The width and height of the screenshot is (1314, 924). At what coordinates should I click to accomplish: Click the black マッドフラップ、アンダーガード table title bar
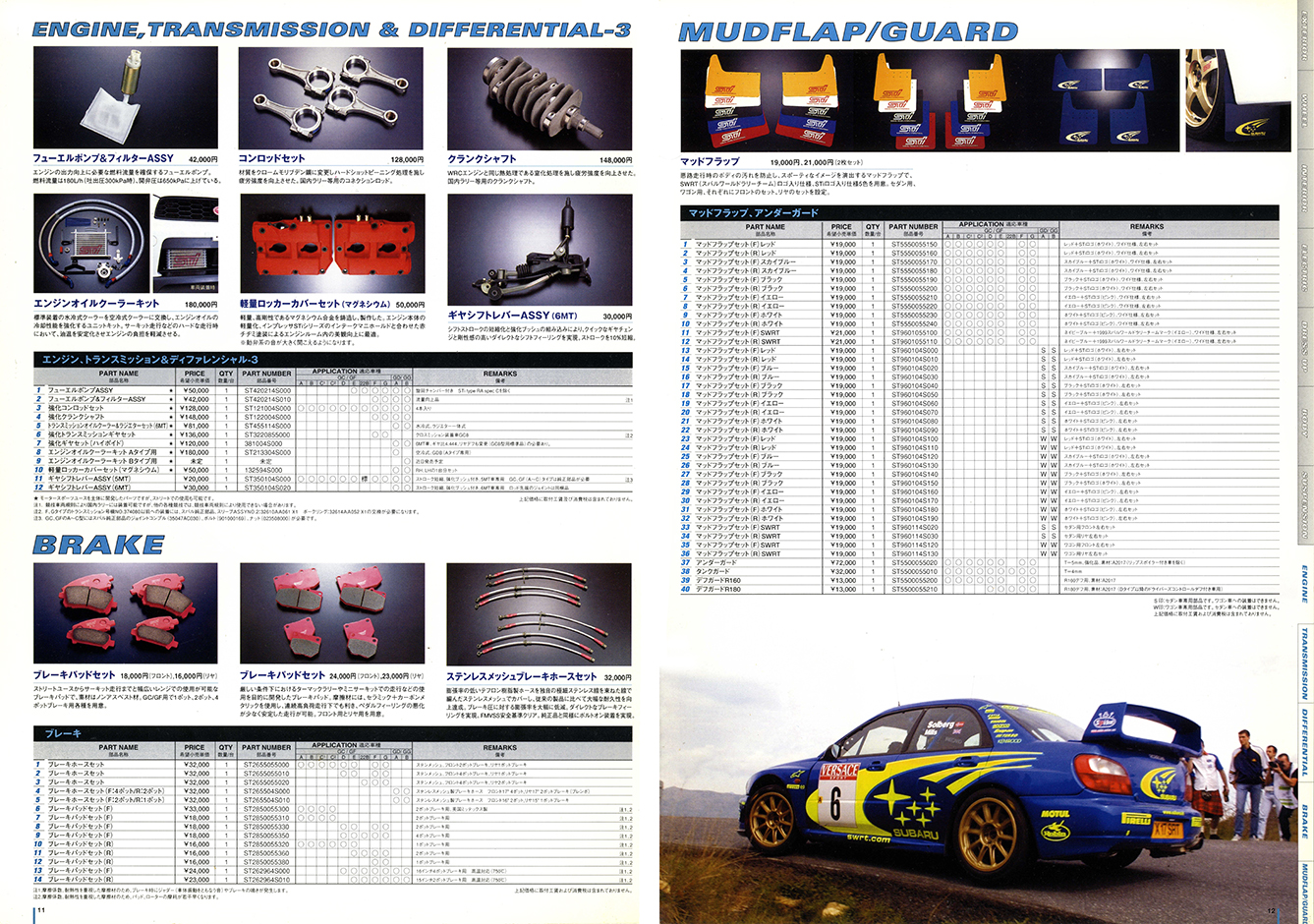click(x=978, y=211)
